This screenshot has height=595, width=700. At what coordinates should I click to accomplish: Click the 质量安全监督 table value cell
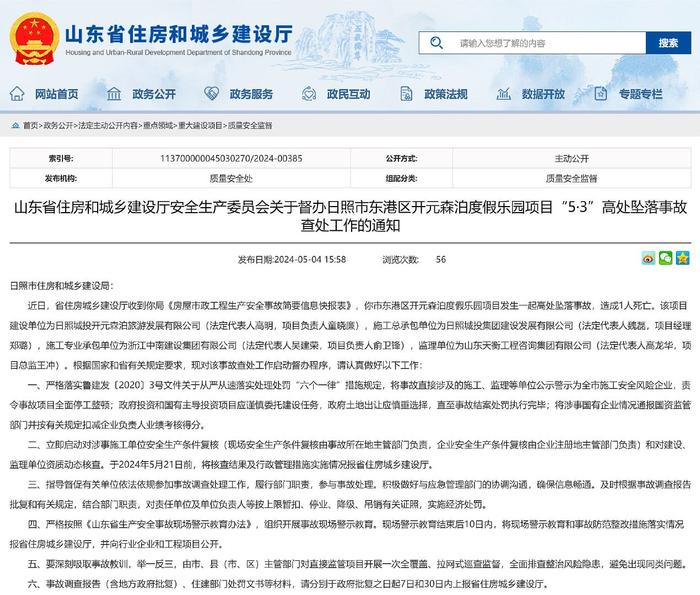572,178
